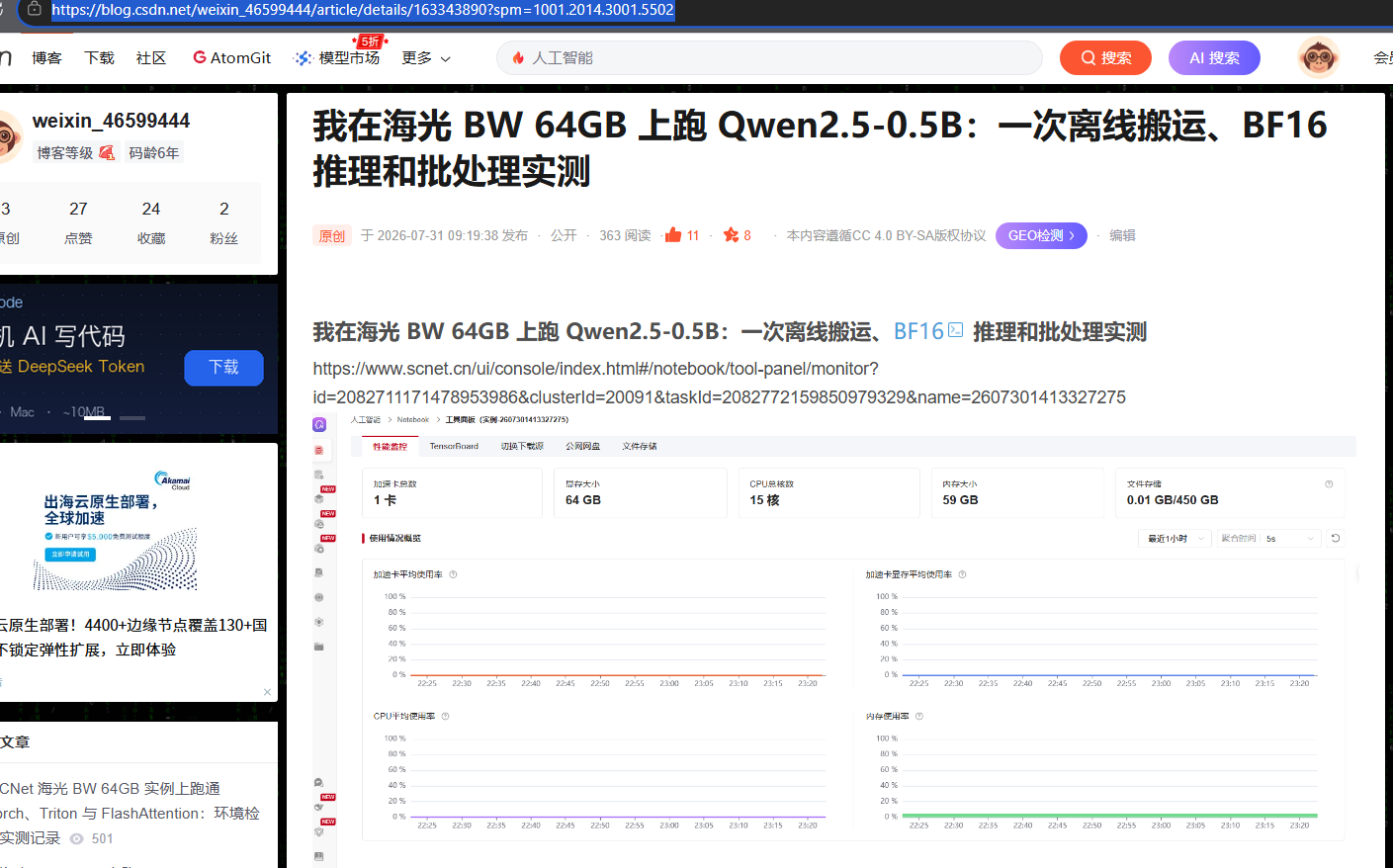Expand the 更多 dropdown in the navigation

426,58
